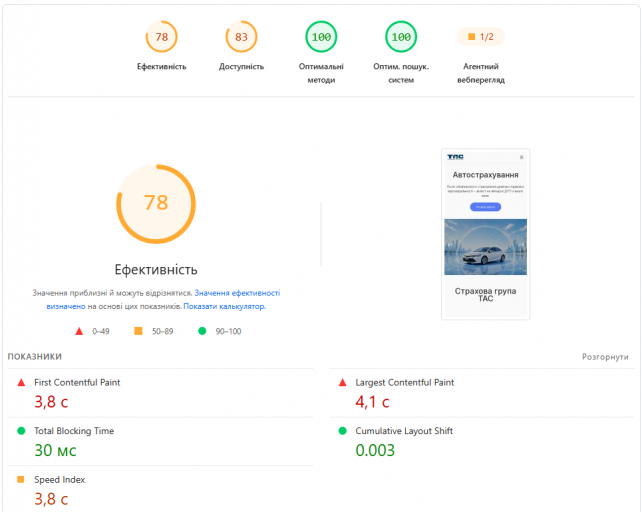The width and height of the screenshot is (642, 512).
Task: Click the '90–100' legend range text
Action: pyautogui.click(x=228, y=331)
